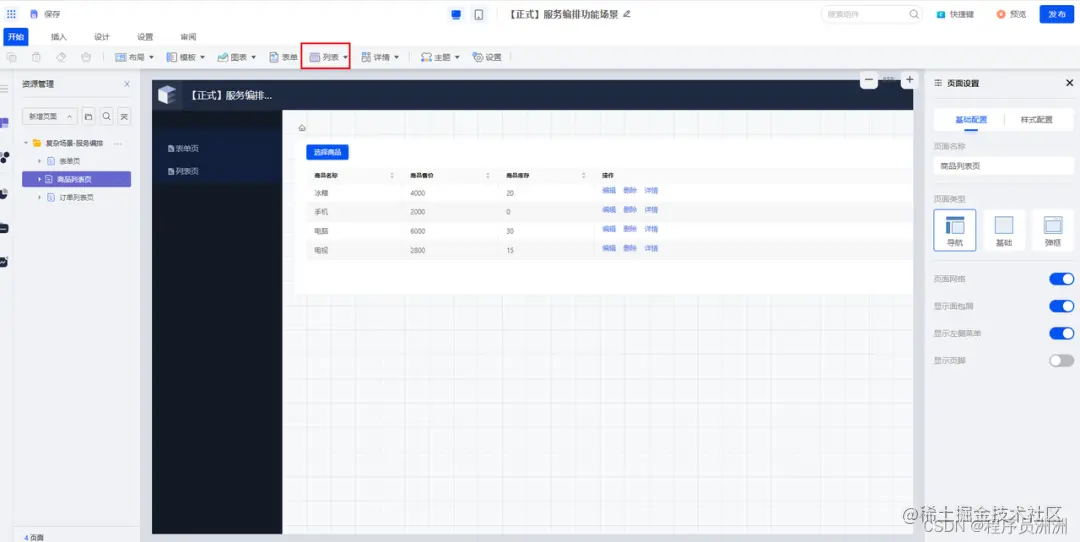
Task: Click the copy icon in toolbar
Action: point(12,57)
